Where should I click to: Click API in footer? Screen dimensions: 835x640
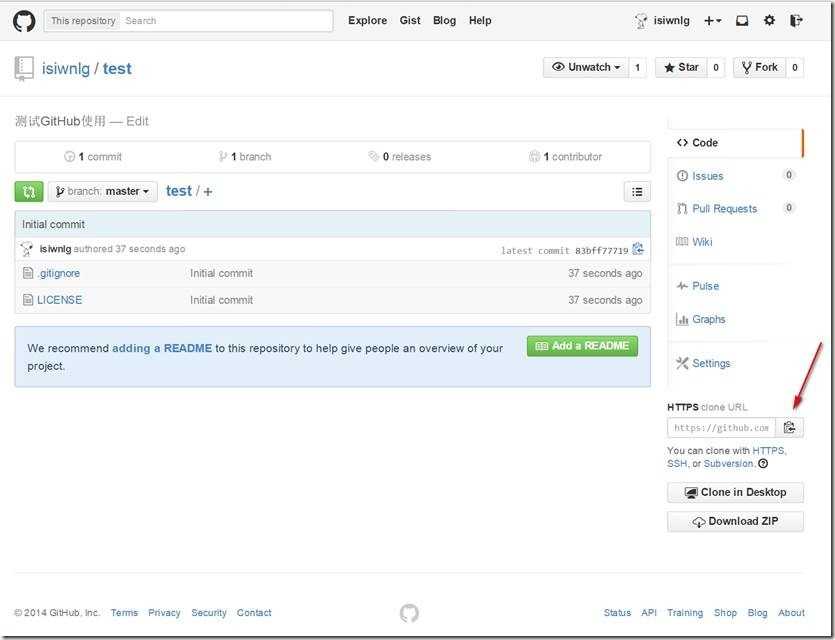pyautogui.click(x=649, y=613)
